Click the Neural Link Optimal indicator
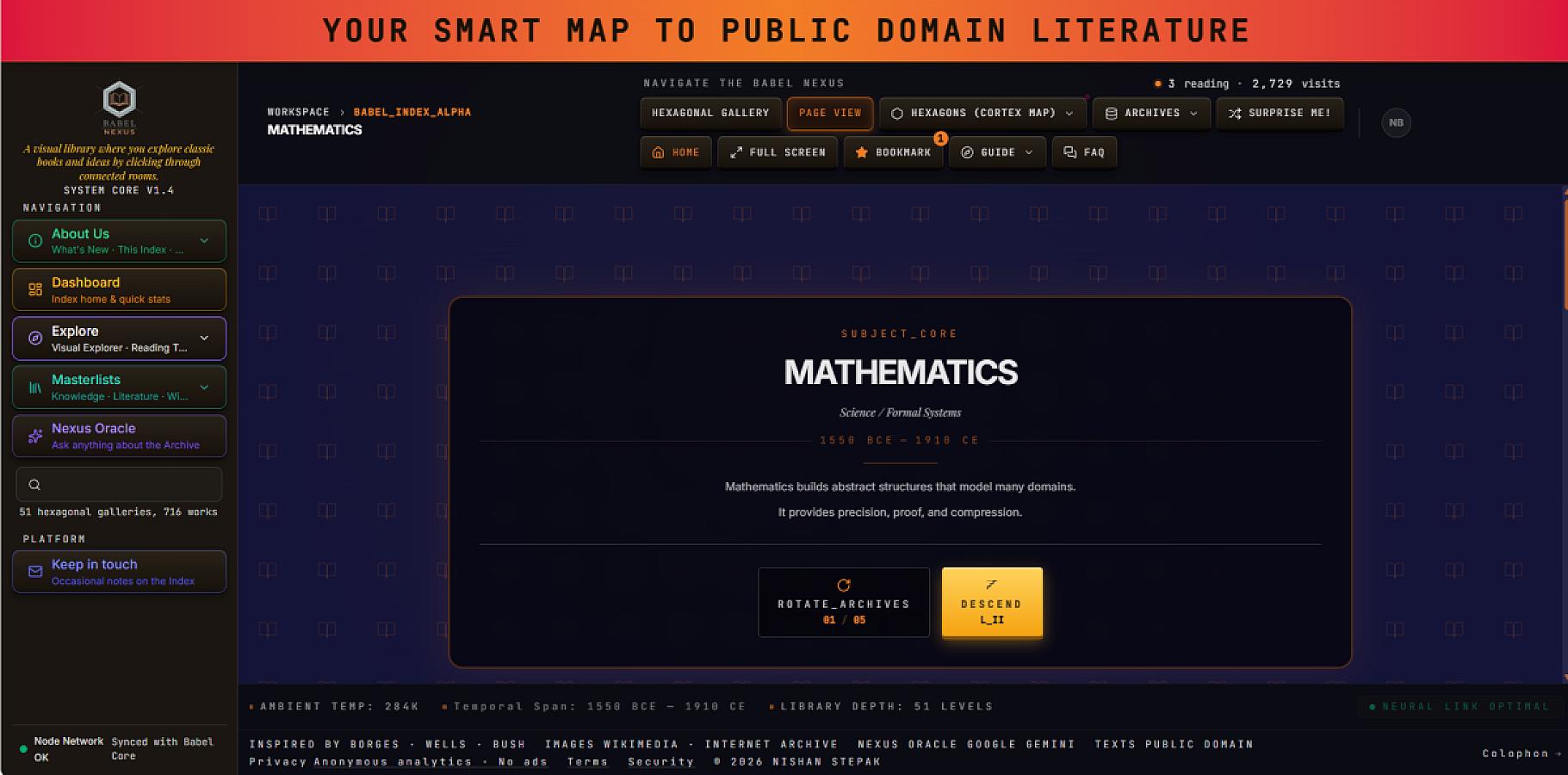The image size is (1568, 775). pos(1459,706)
